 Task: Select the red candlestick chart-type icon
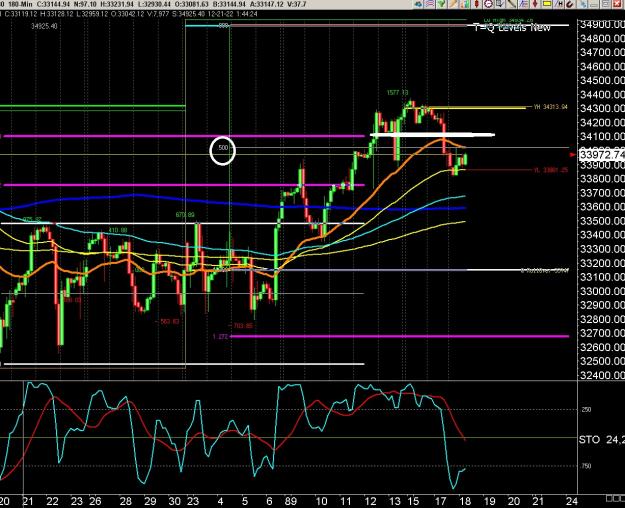pos(476,4)
